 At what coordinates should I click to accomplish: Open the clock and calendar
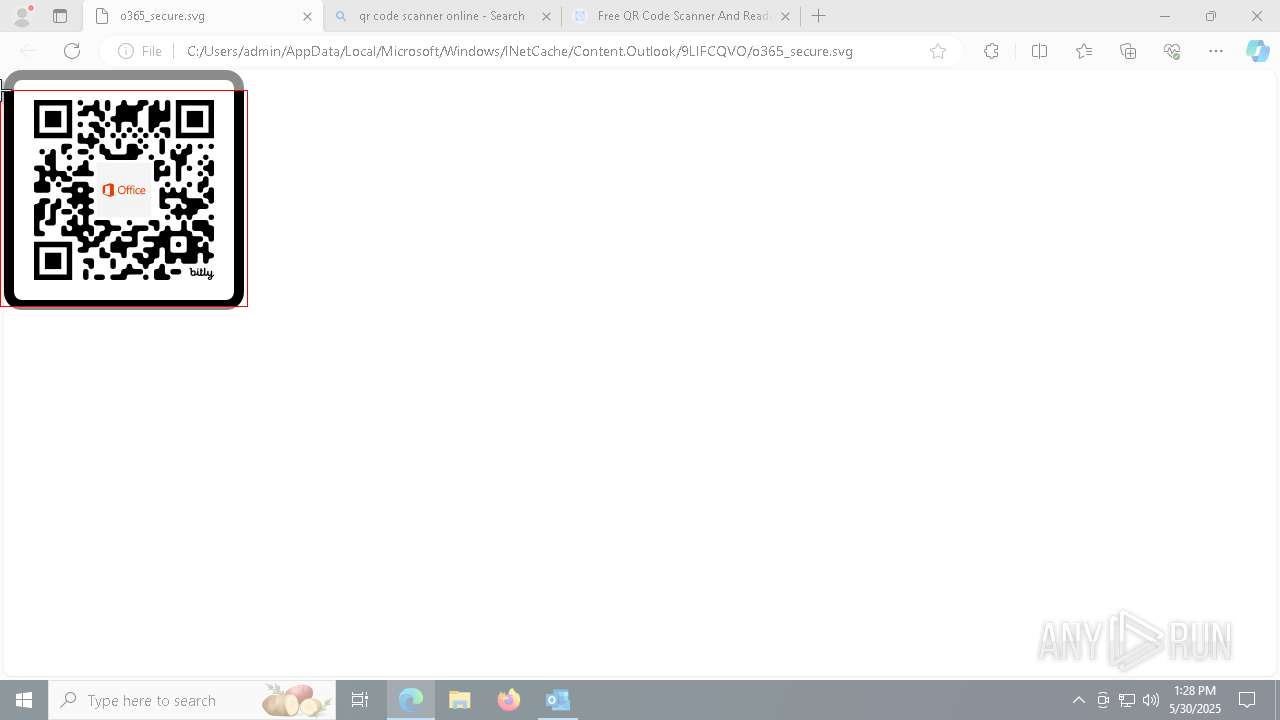click(x=1195, y=700)
